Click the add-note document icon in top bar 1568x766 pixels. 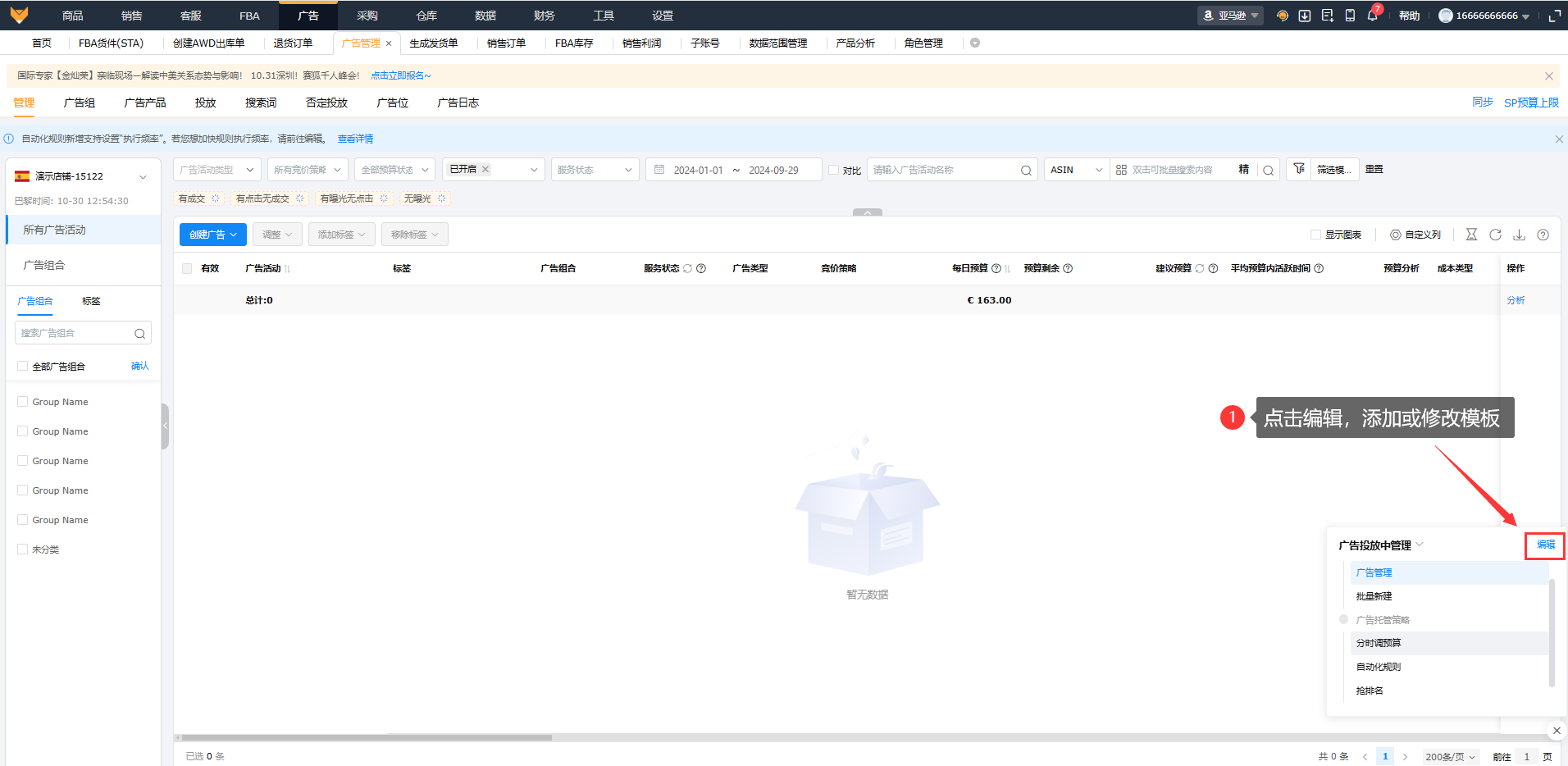(x=1328, y=16)
